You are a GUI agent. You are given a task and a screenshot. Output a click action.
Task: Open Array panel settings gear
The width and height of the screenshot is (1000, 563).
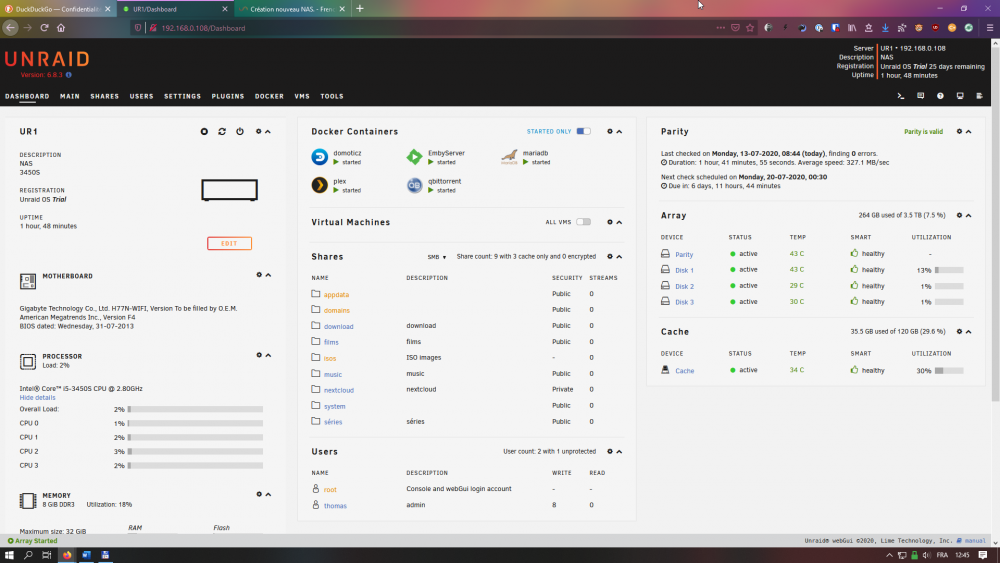[959, 216]
